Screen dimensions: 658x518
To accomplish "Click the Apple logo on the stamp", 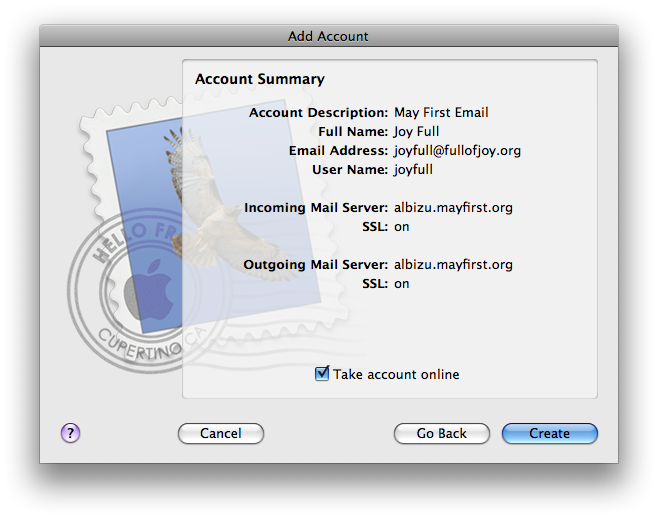I will (x=149, y=290).
